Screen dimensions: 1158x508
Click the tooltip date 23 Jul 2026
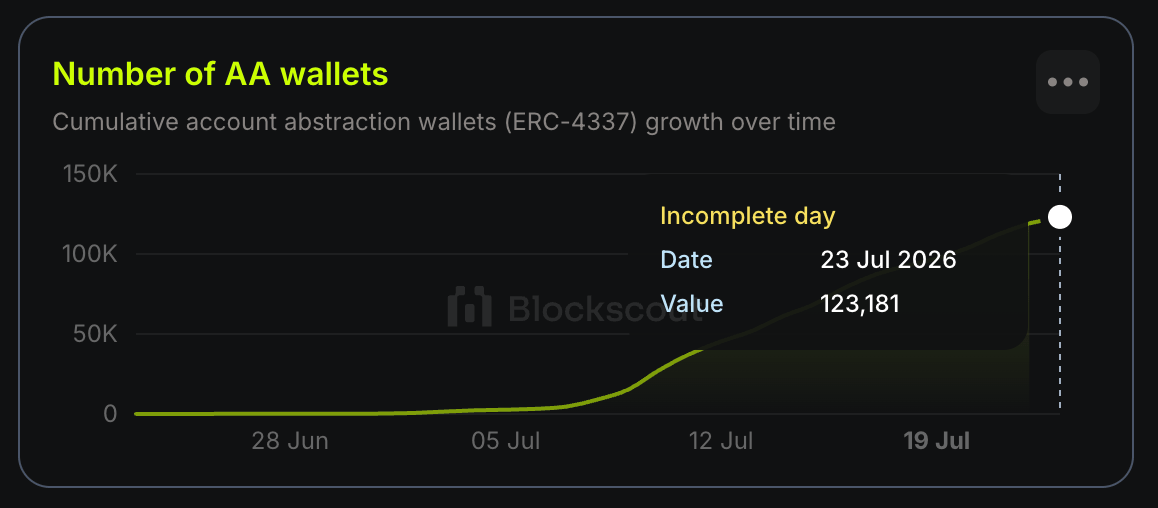(888, 260)
